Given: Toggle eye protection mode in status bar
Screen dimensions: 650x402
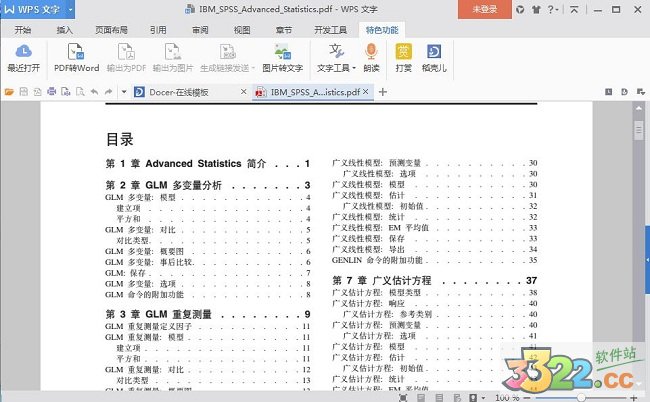Looking at the screenshot, I should pyautogui.click(x=473, y=397).
